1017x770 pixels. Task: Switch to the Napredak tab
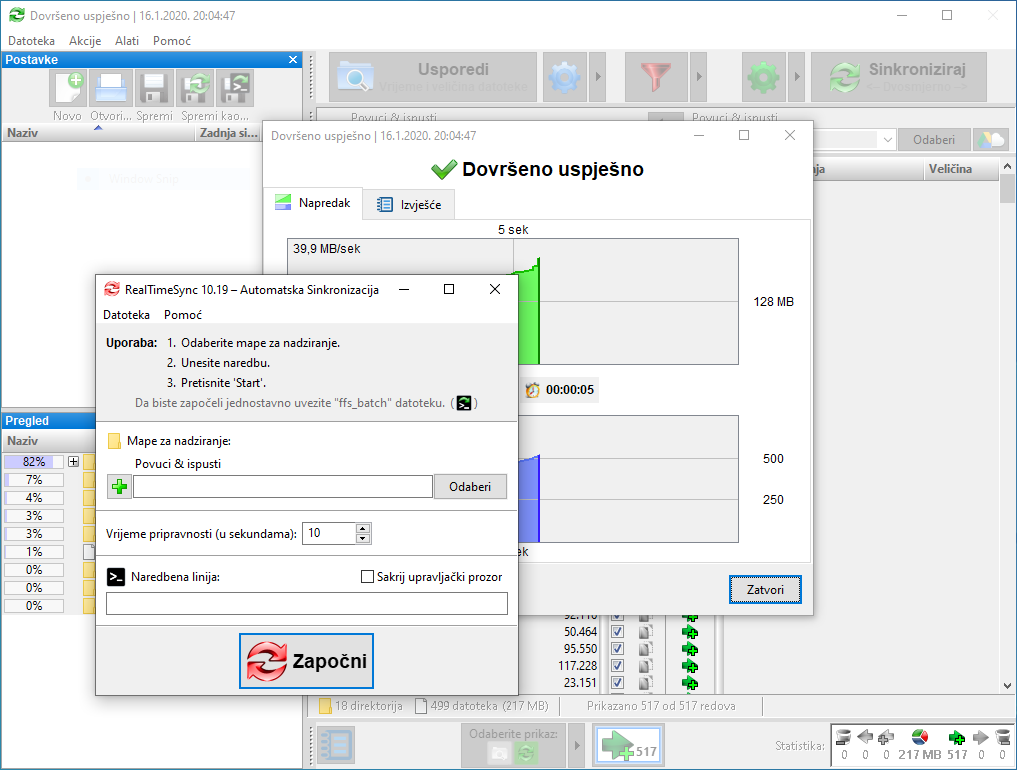click(313, 203)
